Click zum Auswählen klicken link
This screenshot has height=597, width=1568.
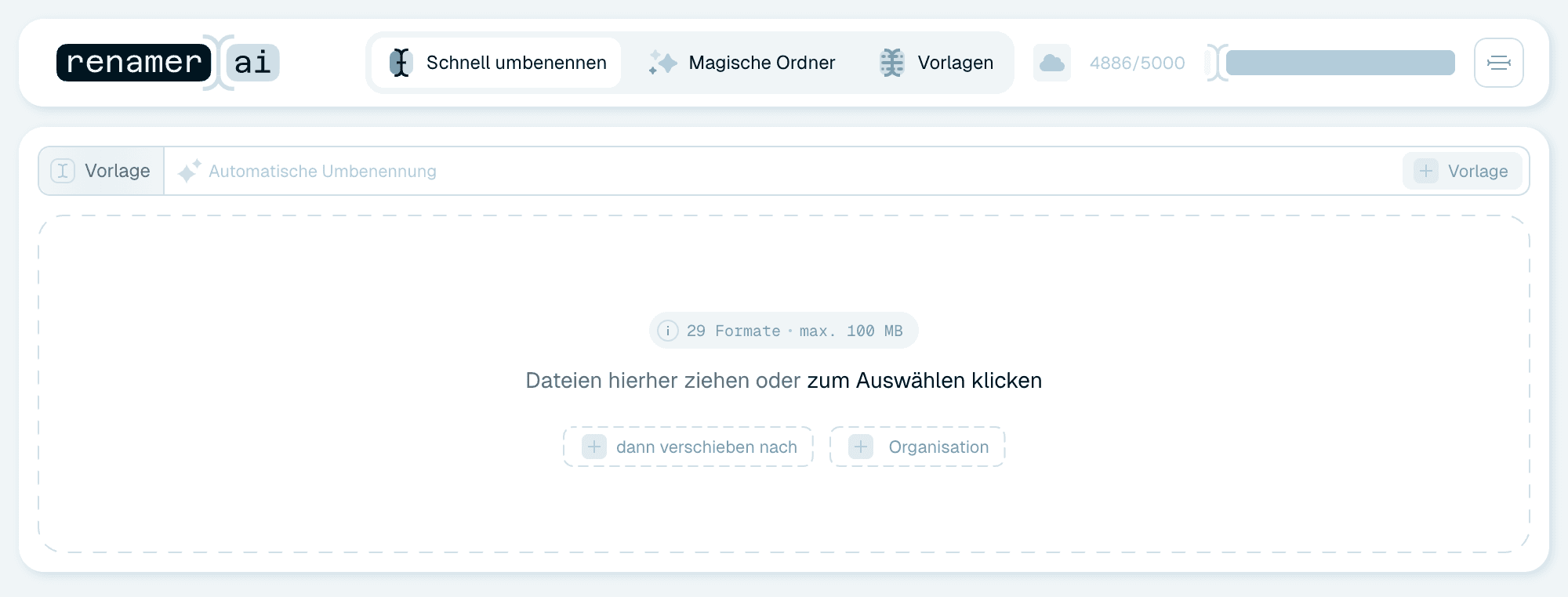click(924, 381)
